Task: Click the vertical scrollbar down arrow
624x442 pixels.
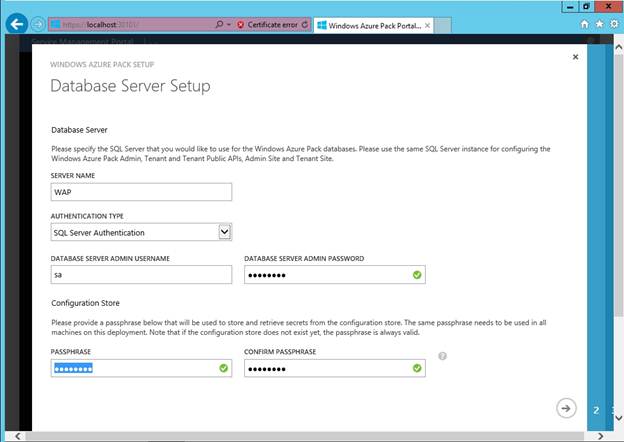Action: (x=619, y=418)
